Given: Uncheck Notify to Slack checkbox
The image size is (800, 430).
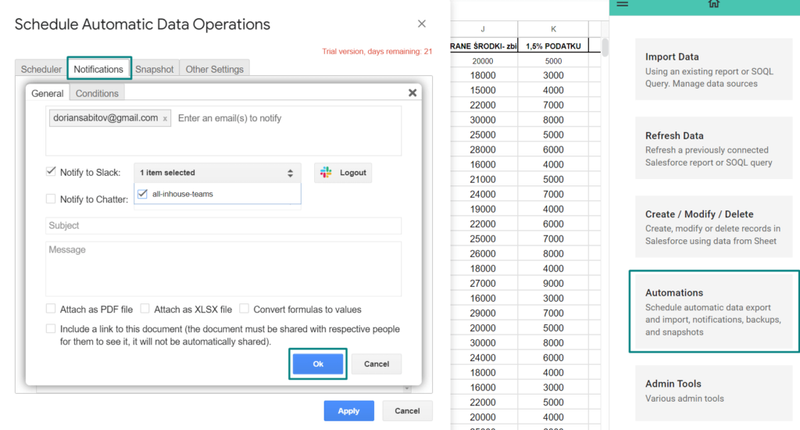Looking at the screenshot, I should (51, 172).
